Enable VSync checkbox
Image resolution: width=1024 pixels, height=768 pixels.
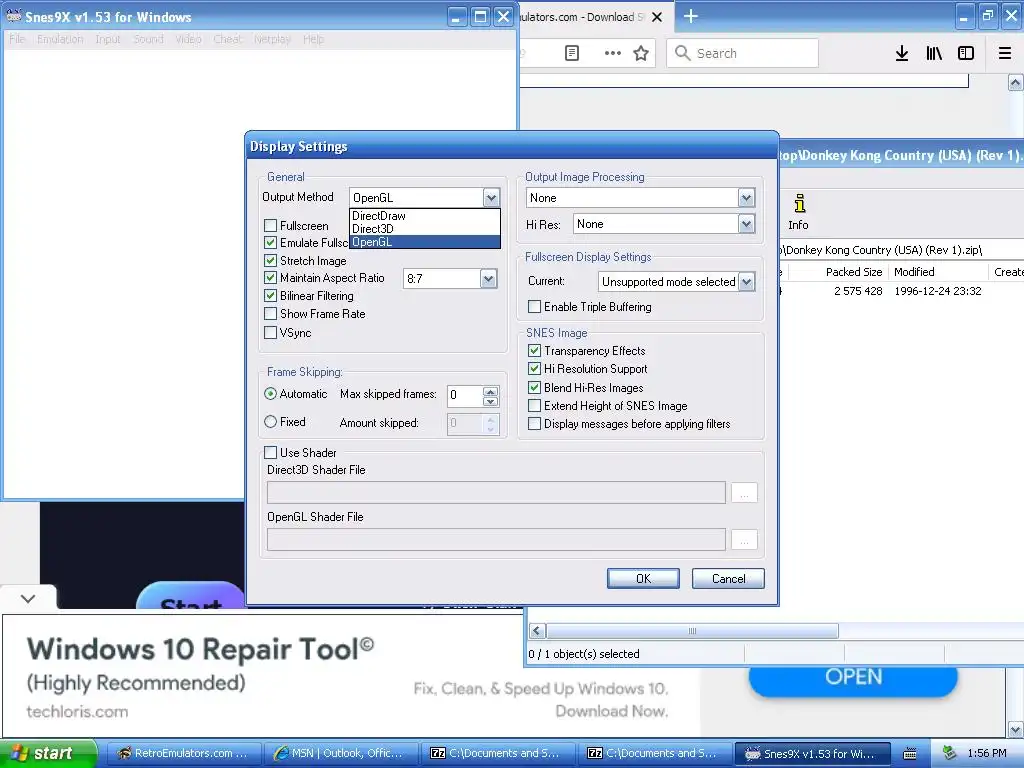point(270,332)
